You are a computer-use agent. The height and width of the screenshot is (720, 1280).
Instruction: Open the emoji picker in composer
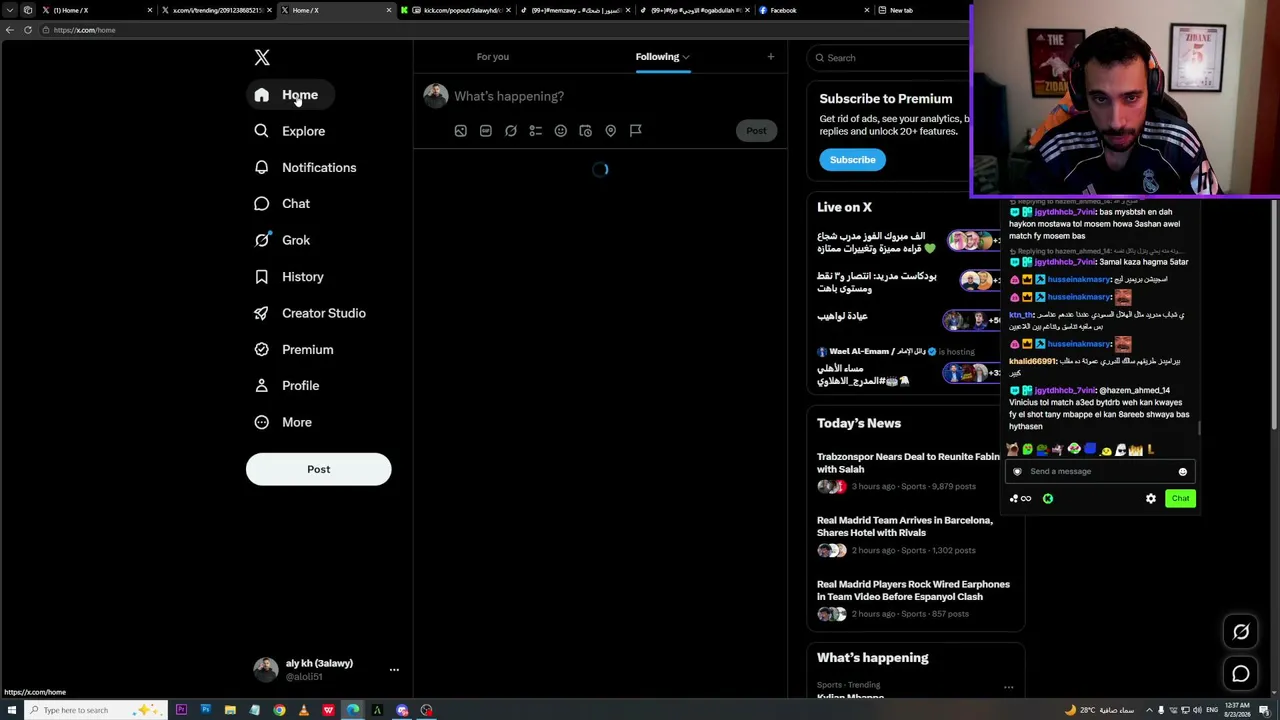point(560,131)
